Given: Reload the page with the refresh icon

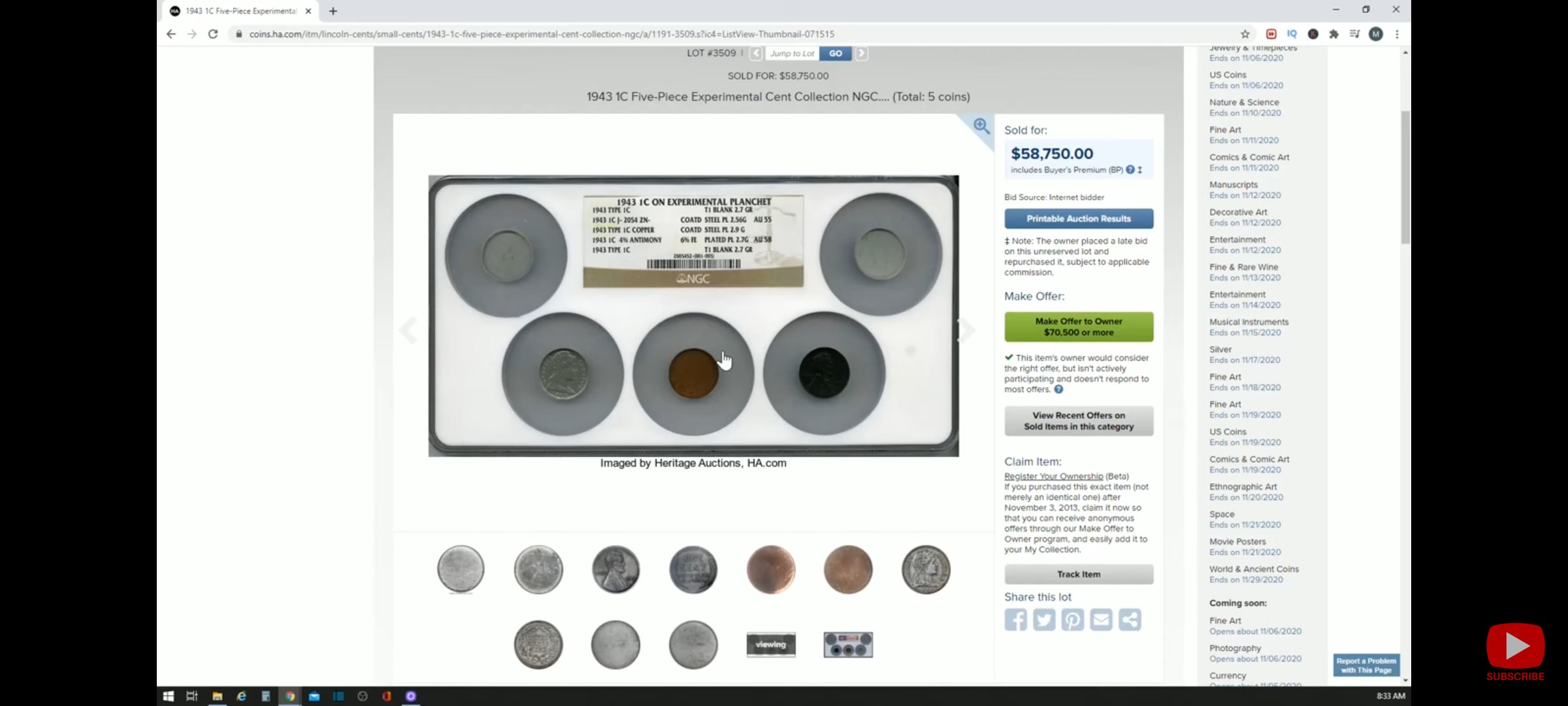Looking at the screenshot, I should [x=213, y=34].
